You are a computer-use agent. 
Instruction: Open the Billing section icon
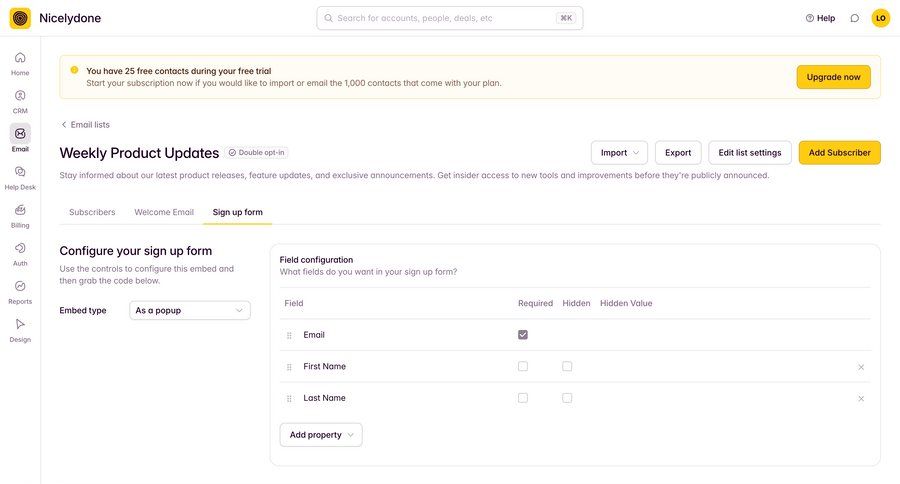pyautogui.click(x=20, y=210)
